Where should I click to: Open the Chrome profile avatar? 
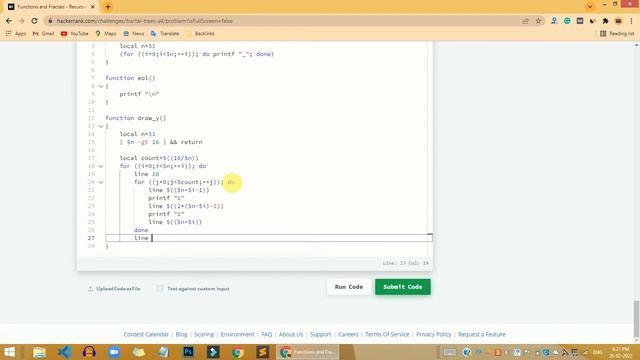tap(618, 21)
